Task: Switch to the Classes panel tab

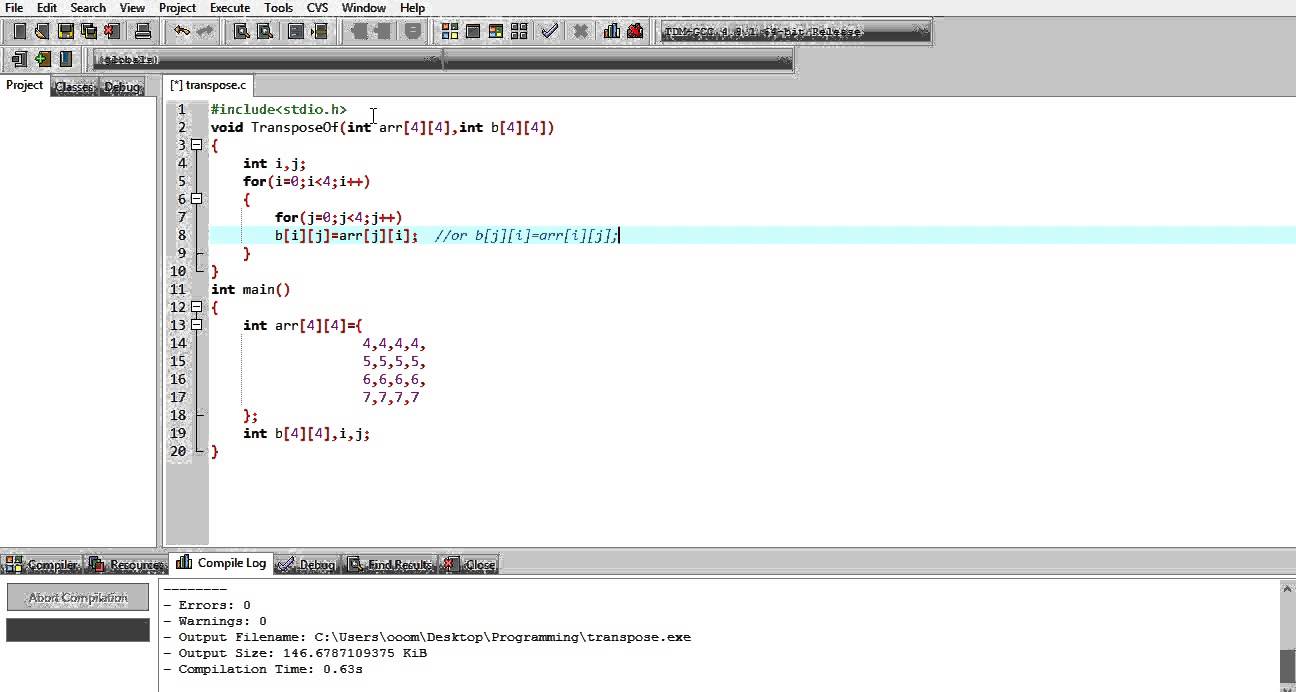Action: point(73,87)
